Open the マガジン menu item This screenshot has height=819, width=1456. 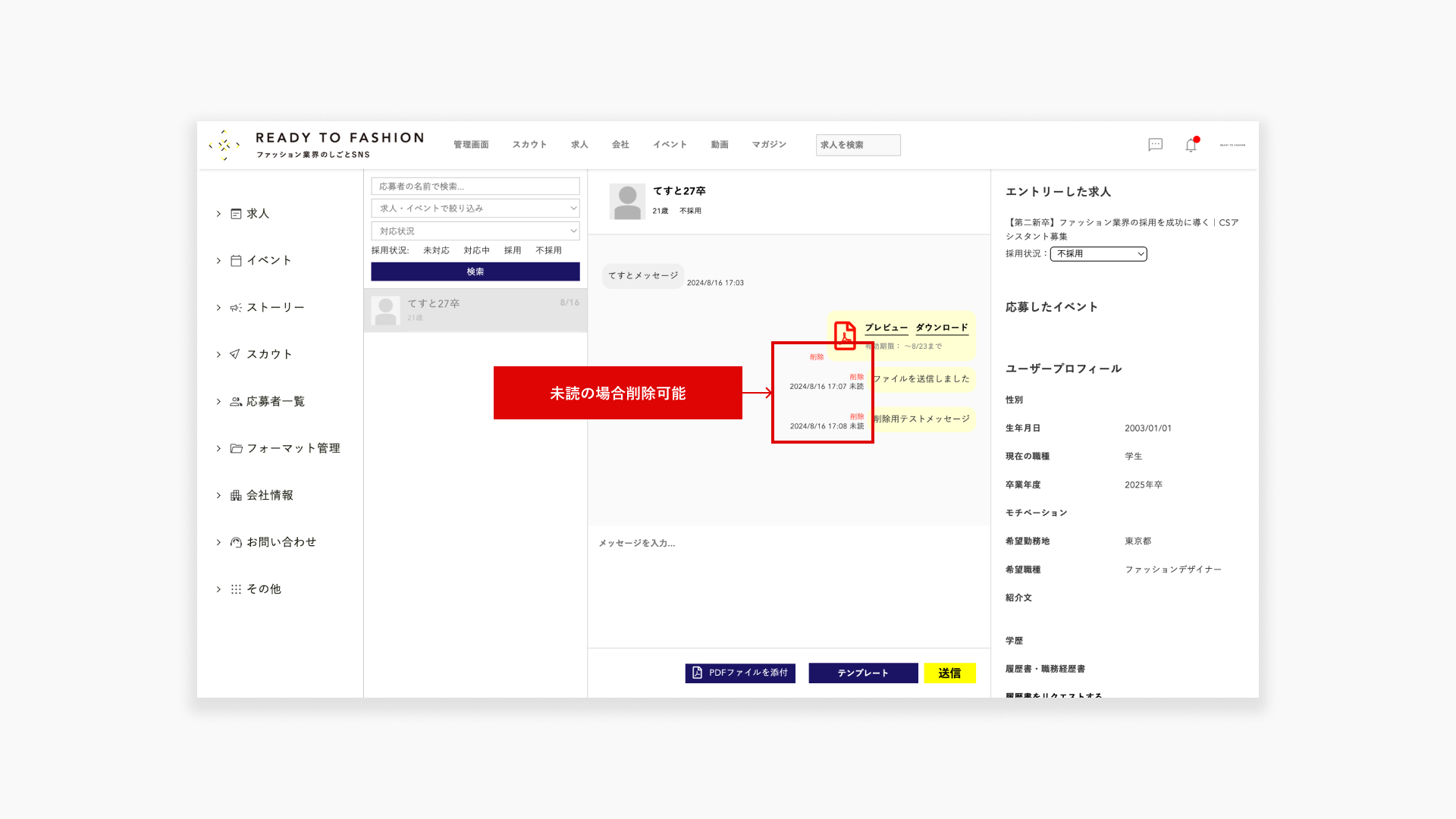769,145
